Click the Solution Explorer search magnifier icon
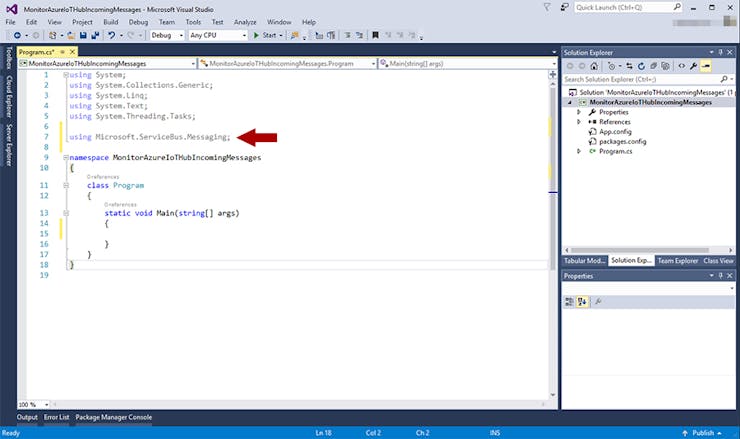740x439 pixels. tap(724, 79)
